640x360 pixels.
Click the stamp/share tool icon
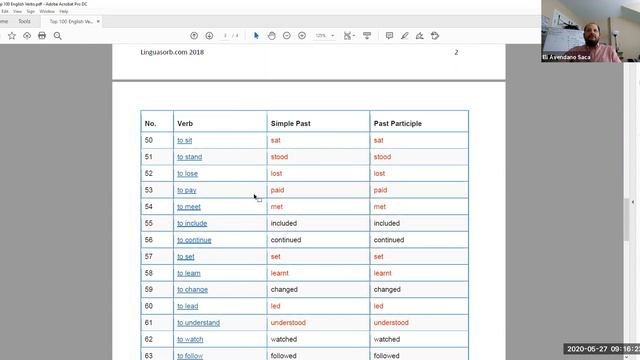tap(435, 36)
